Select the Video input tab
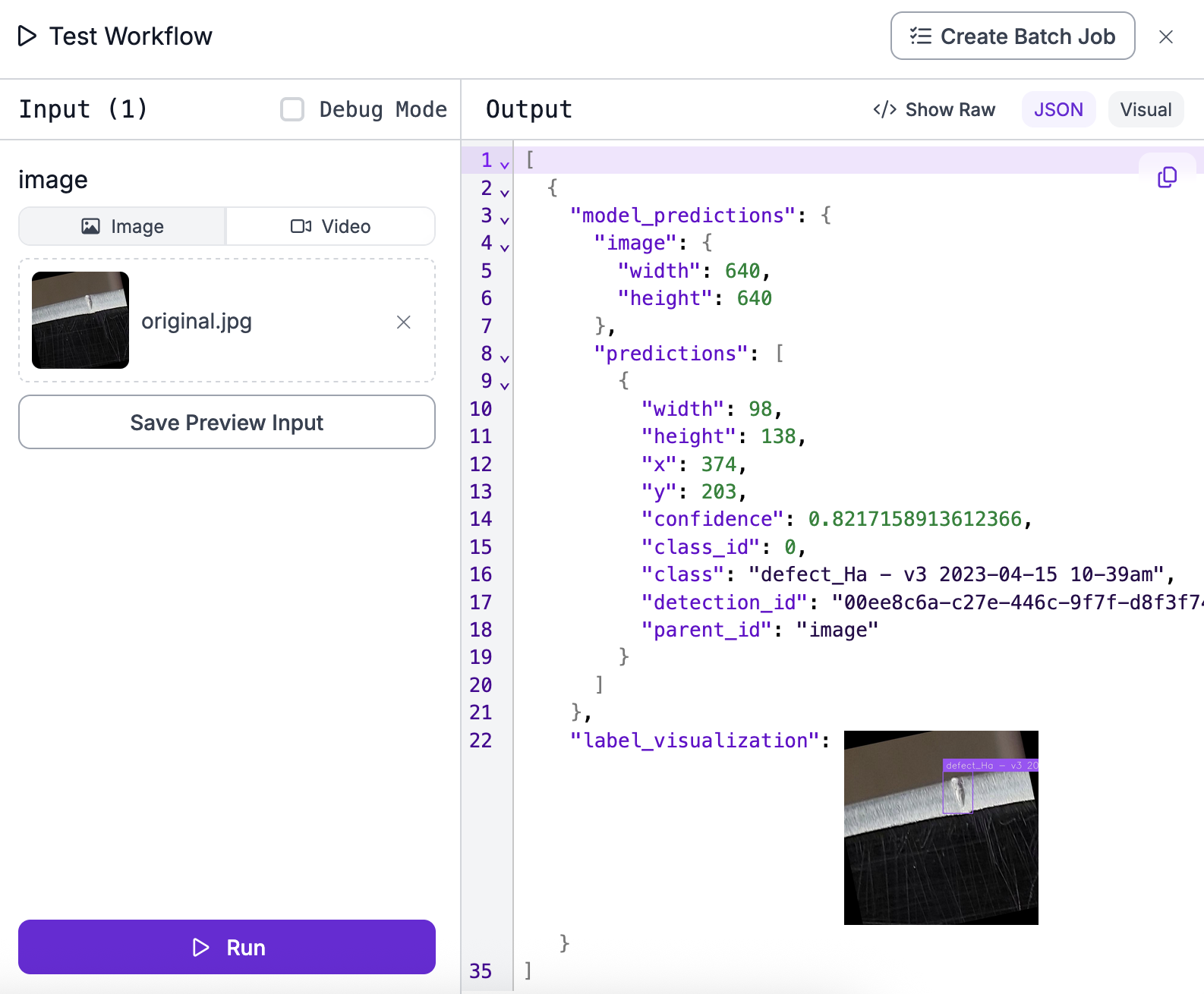Image resolution: width=1204 pixels, height=994 pixels. pos(331,227)
